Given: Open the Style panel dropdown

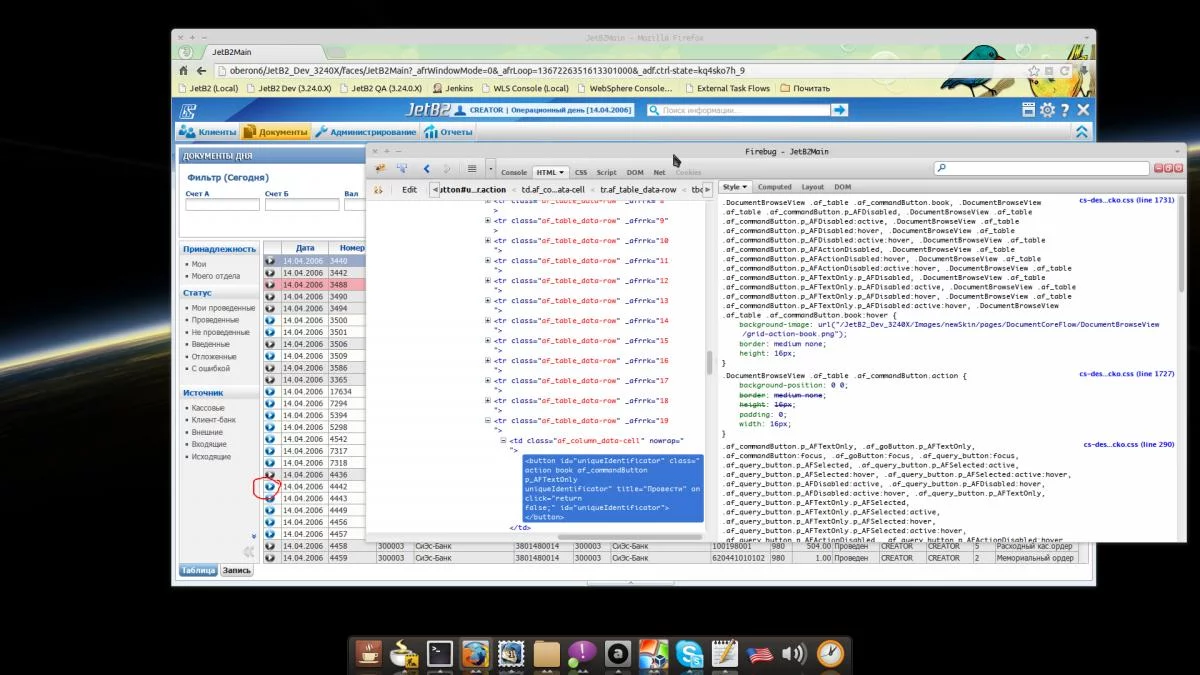Looking at the screenshot, I should pos(735,187).
